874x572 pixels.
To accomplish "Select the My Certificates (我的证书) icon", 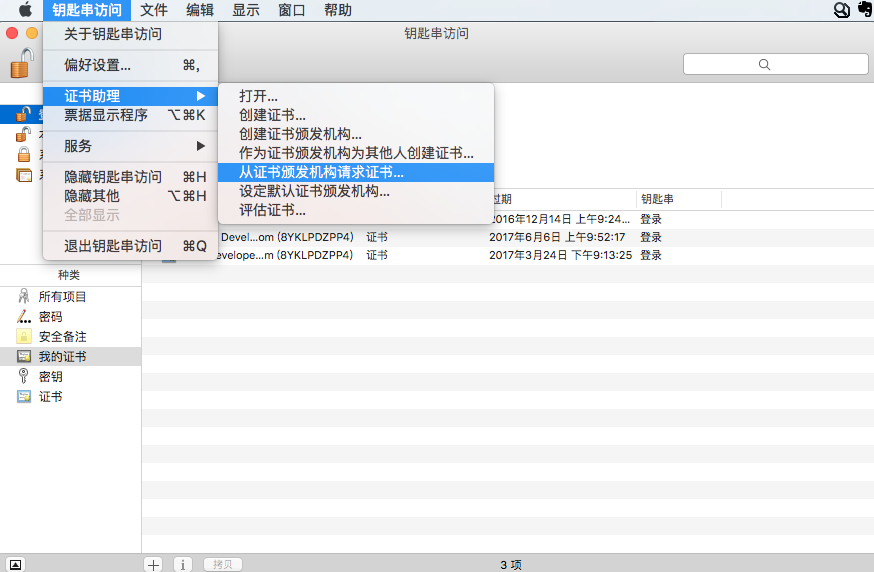I will pos(23,356).
